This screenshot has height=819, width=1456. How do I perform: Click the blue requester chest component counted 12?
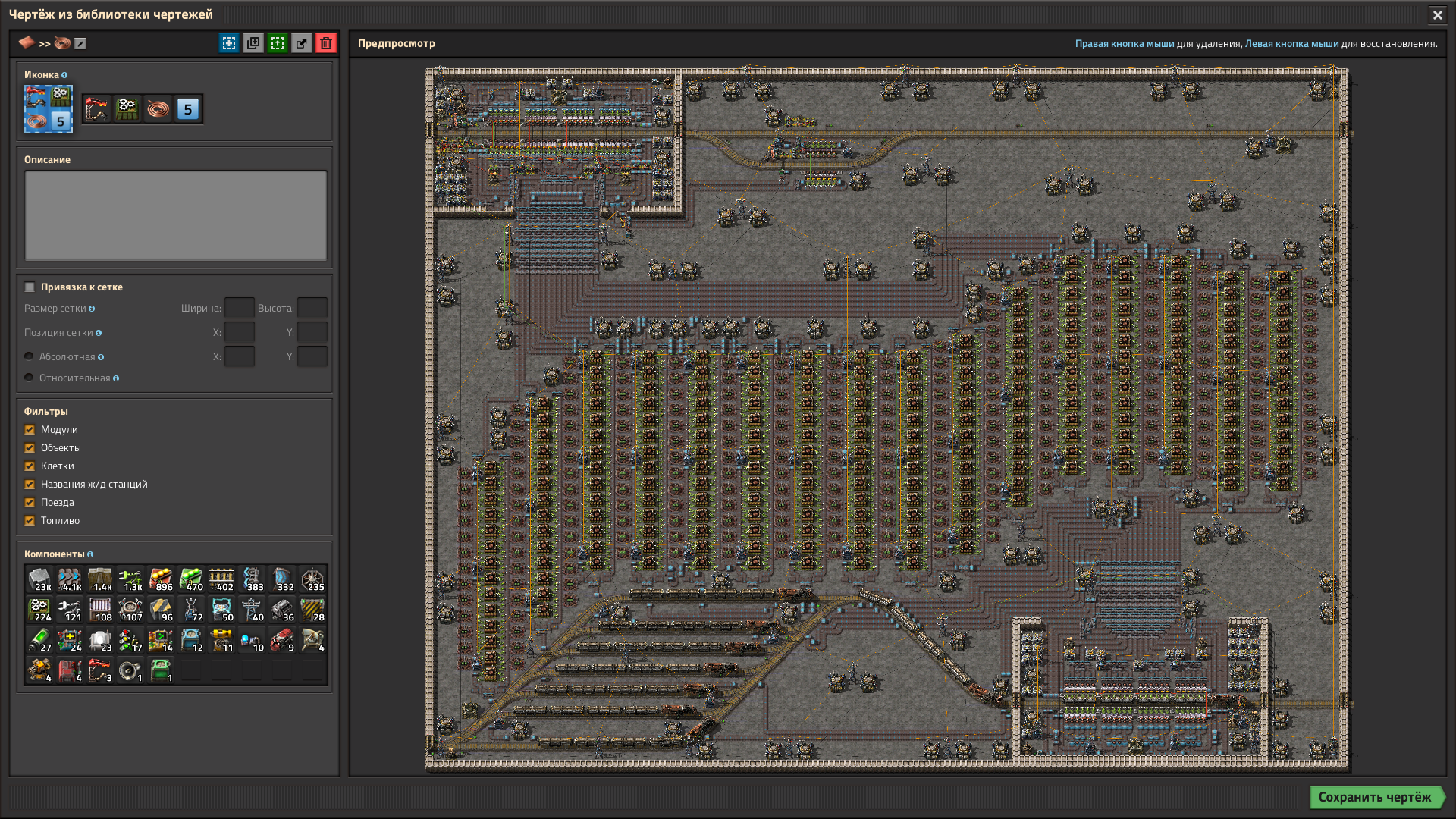coord(191,640)
